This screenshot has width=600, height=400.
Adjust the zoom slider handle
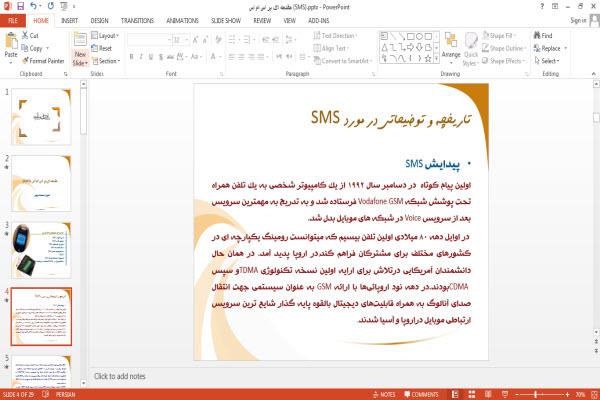[x=535, y=394]
